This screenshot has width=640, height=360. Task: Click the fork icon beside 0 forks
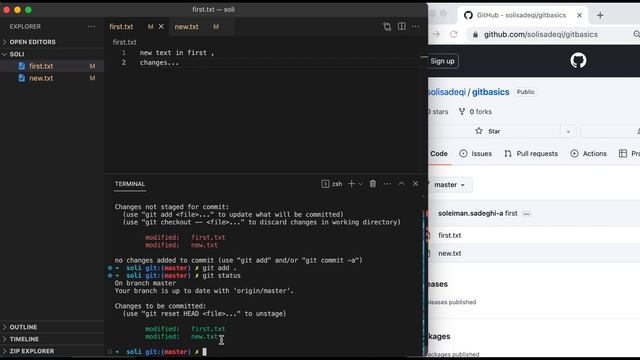coord(462,111)
